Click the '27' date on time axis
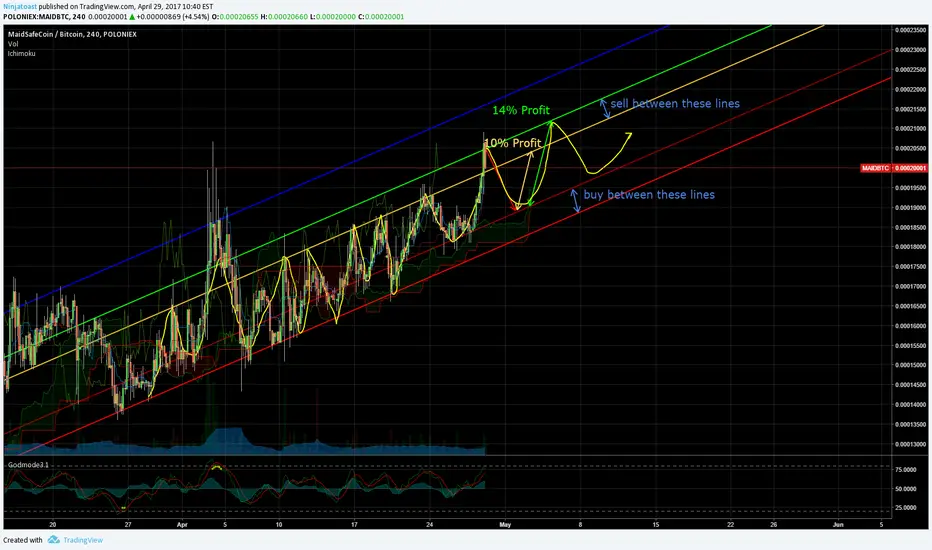 pyautogui.click(x=128, y=524)
